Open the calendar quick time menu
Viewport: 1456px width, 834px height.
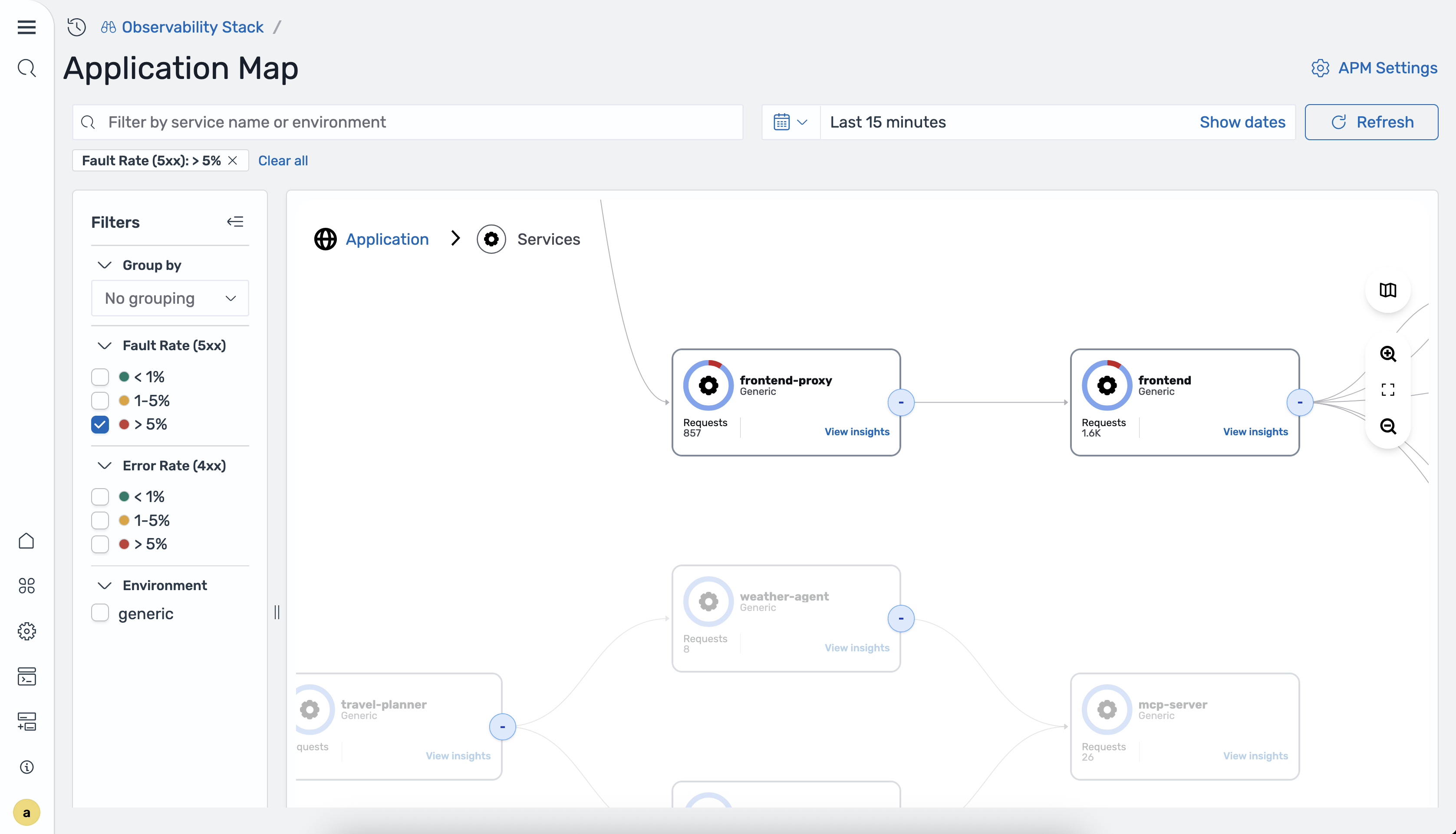790,122
